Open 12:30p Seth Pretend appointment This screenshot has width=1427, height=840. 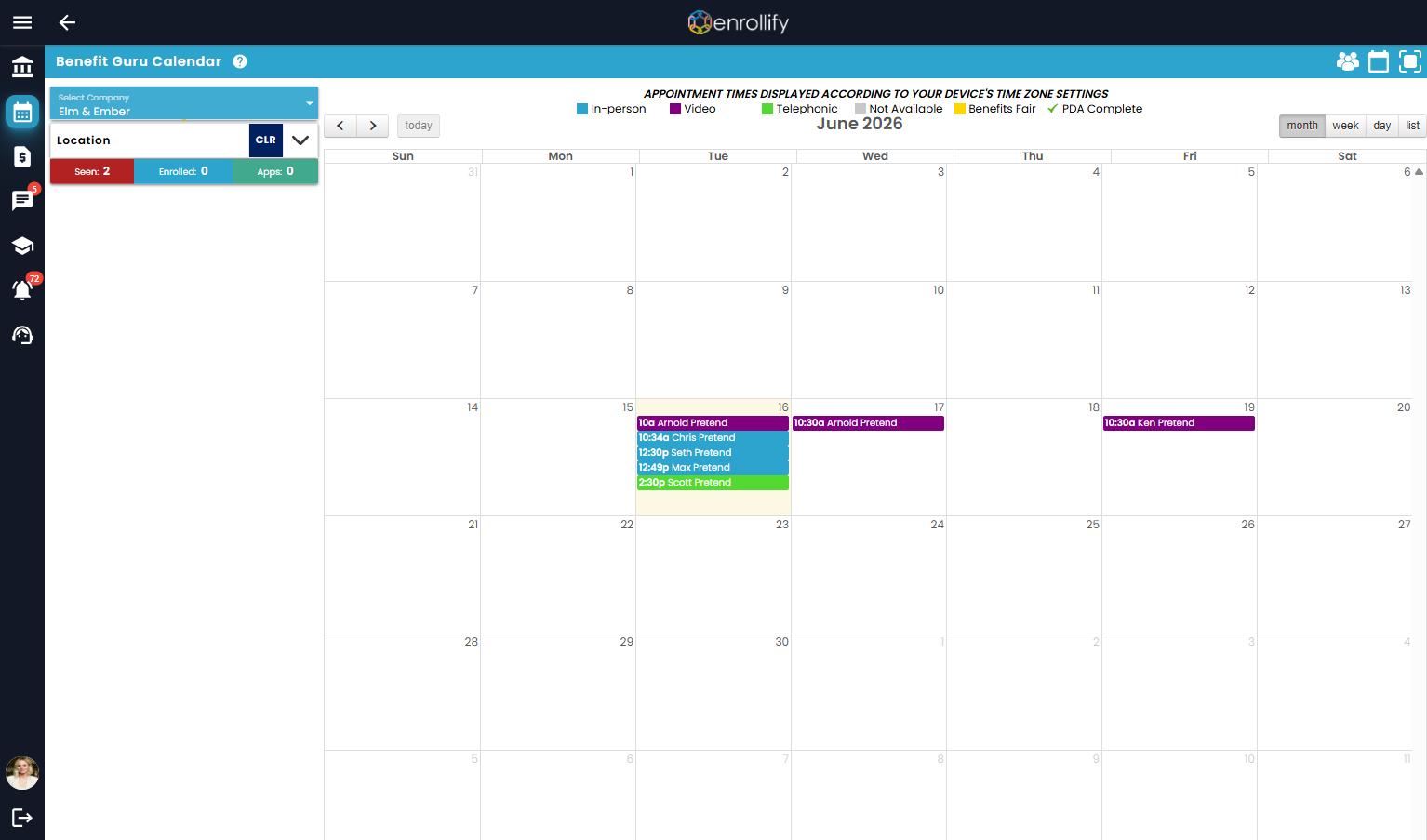click(713, 453)
